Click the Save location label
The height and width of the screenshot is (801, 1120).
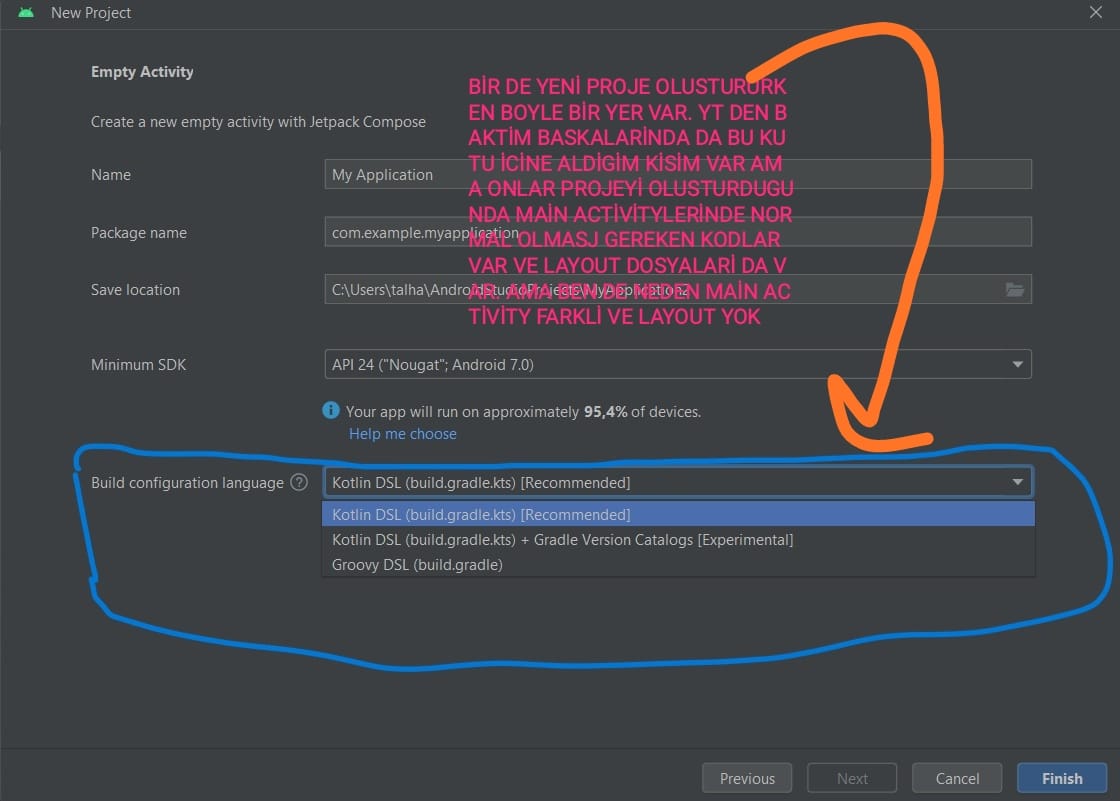(135, 289)
